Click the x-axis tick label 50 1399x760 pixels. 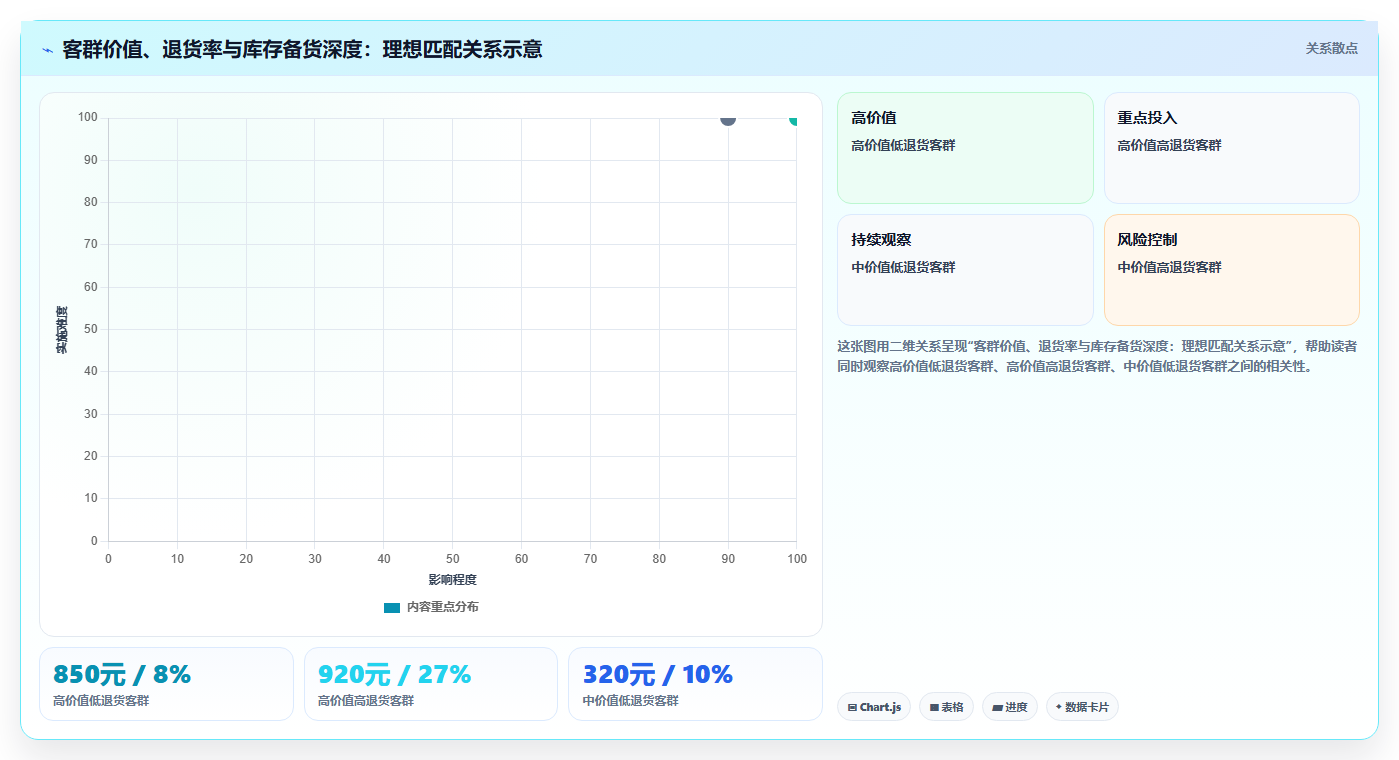click(452, 559)
